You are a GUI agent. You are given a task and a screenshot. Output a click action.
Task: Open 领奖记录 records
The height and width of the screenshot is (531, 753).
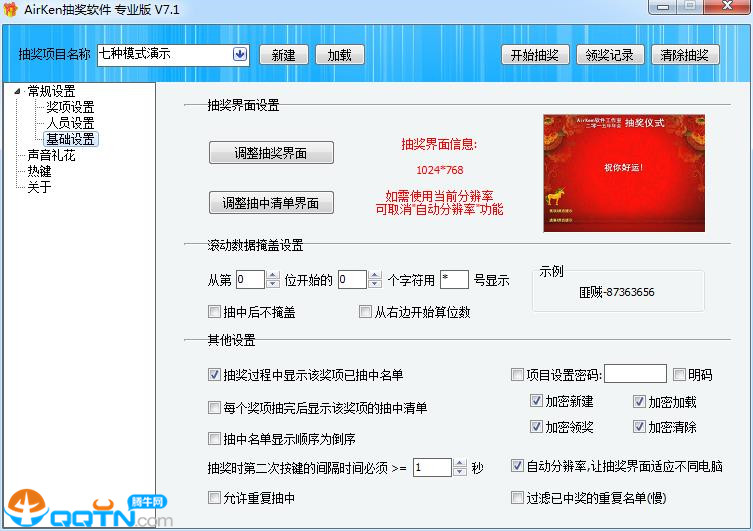tap(608, 55)
